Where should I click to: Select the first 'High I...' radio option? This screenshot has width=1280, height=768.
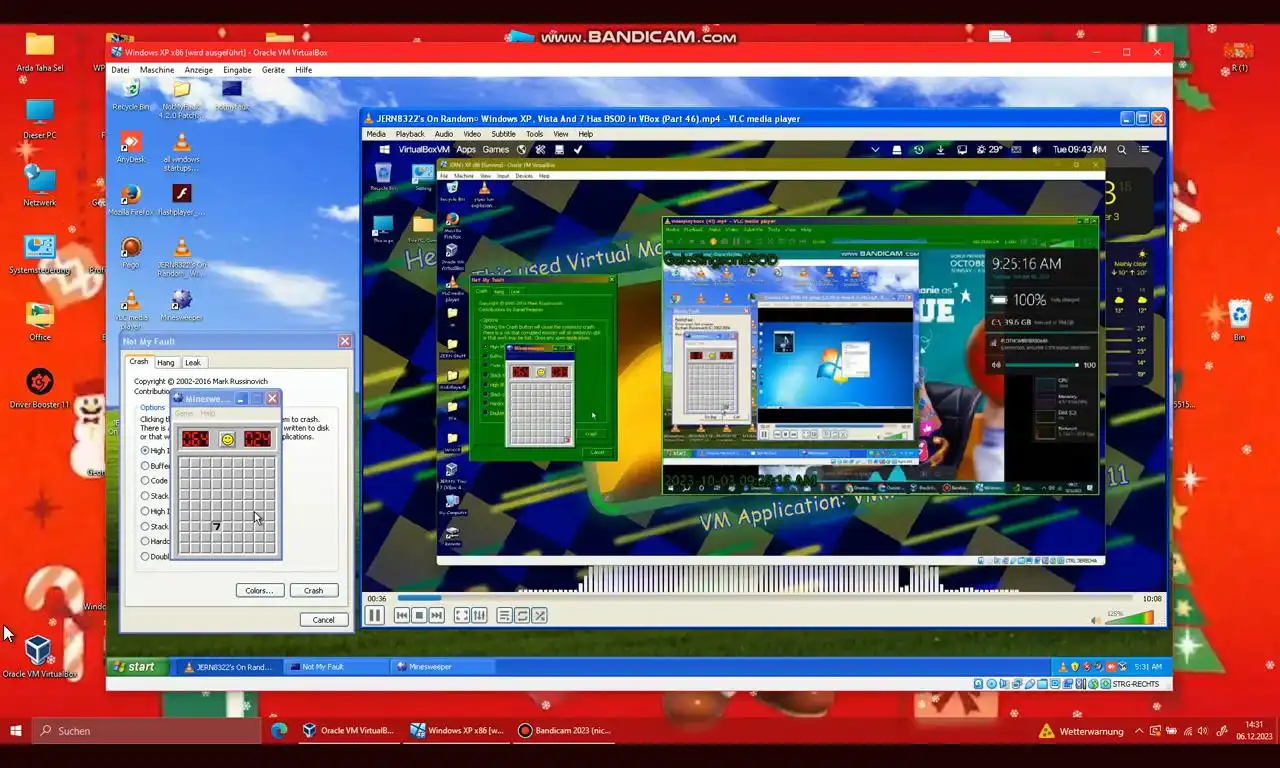pyautogui.click(x=145, y=451)
